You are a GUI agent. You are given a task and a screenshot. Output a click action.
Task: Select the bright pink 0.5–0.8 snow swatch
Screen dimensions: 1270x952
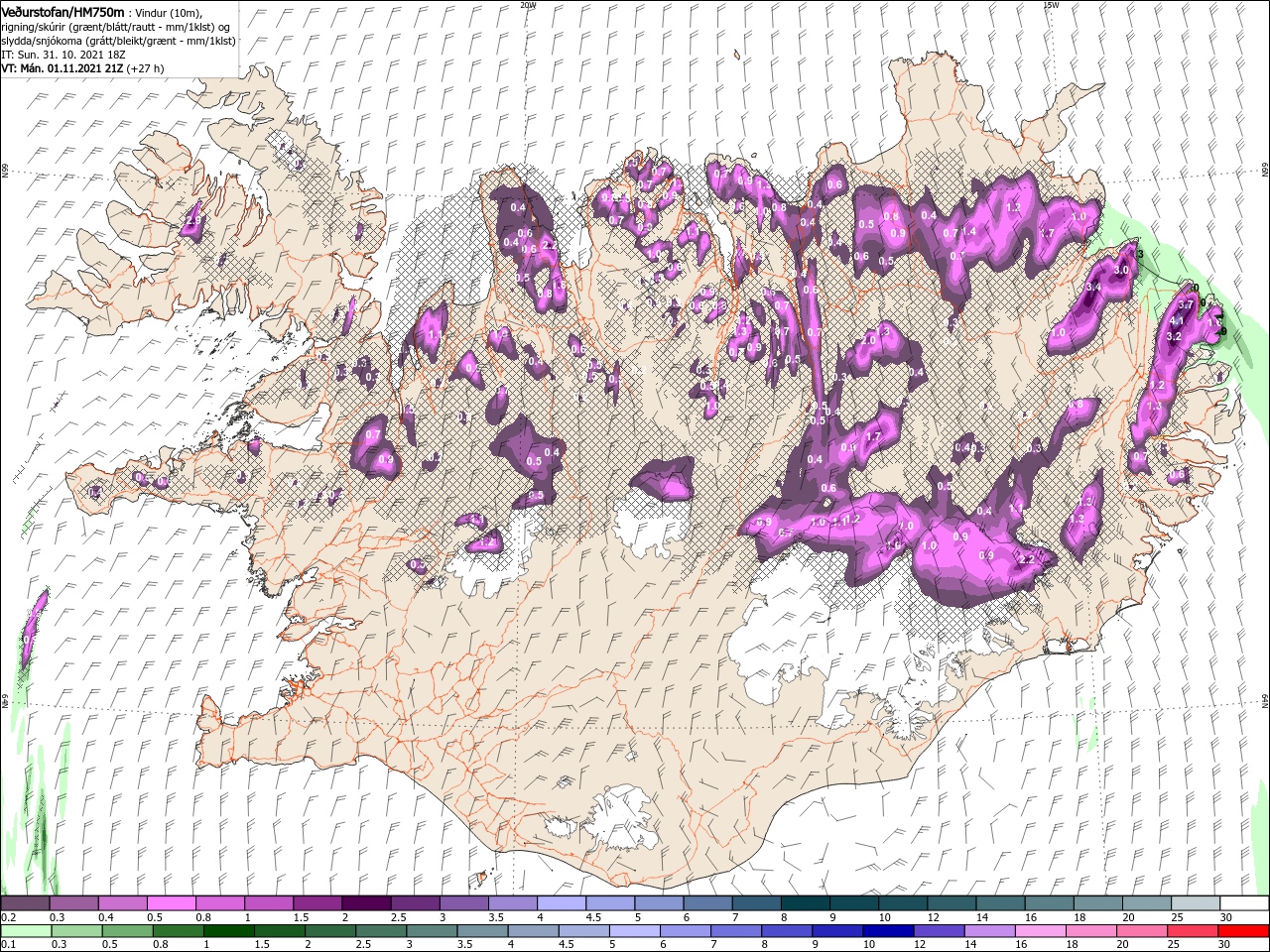point(172,903)
